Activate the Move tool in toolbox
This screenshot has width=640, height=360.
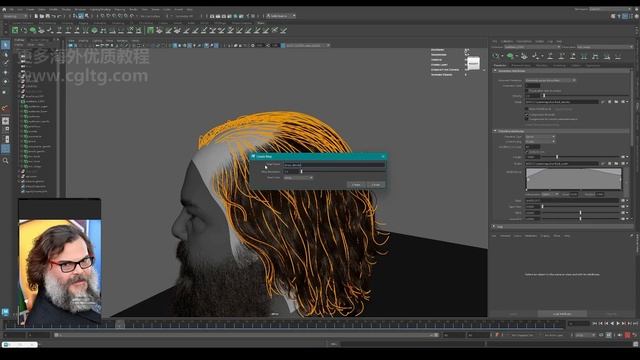tap(5, 72)
